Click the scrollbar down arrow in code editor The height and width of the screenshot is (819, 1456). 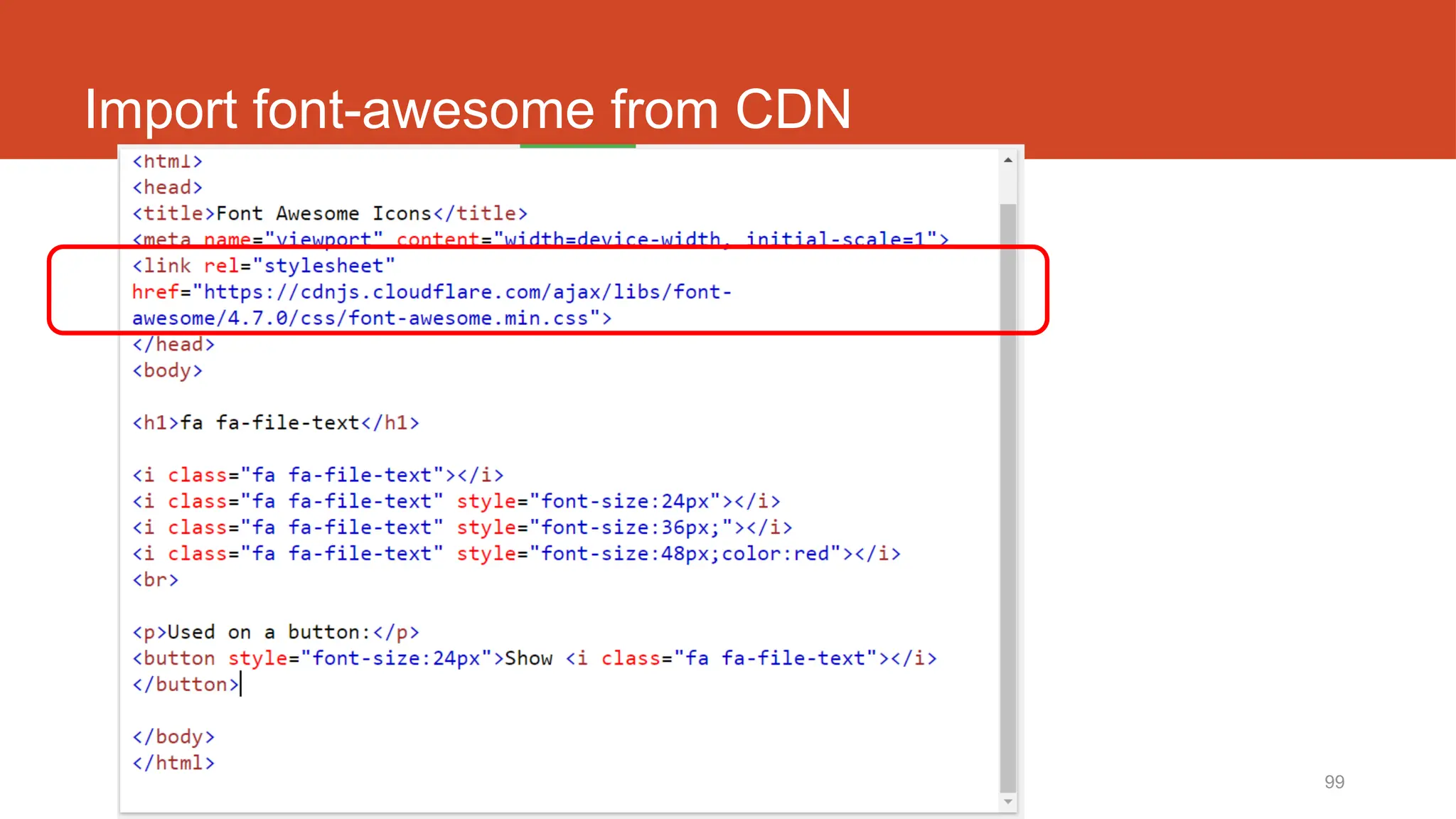pos(1007,802)
